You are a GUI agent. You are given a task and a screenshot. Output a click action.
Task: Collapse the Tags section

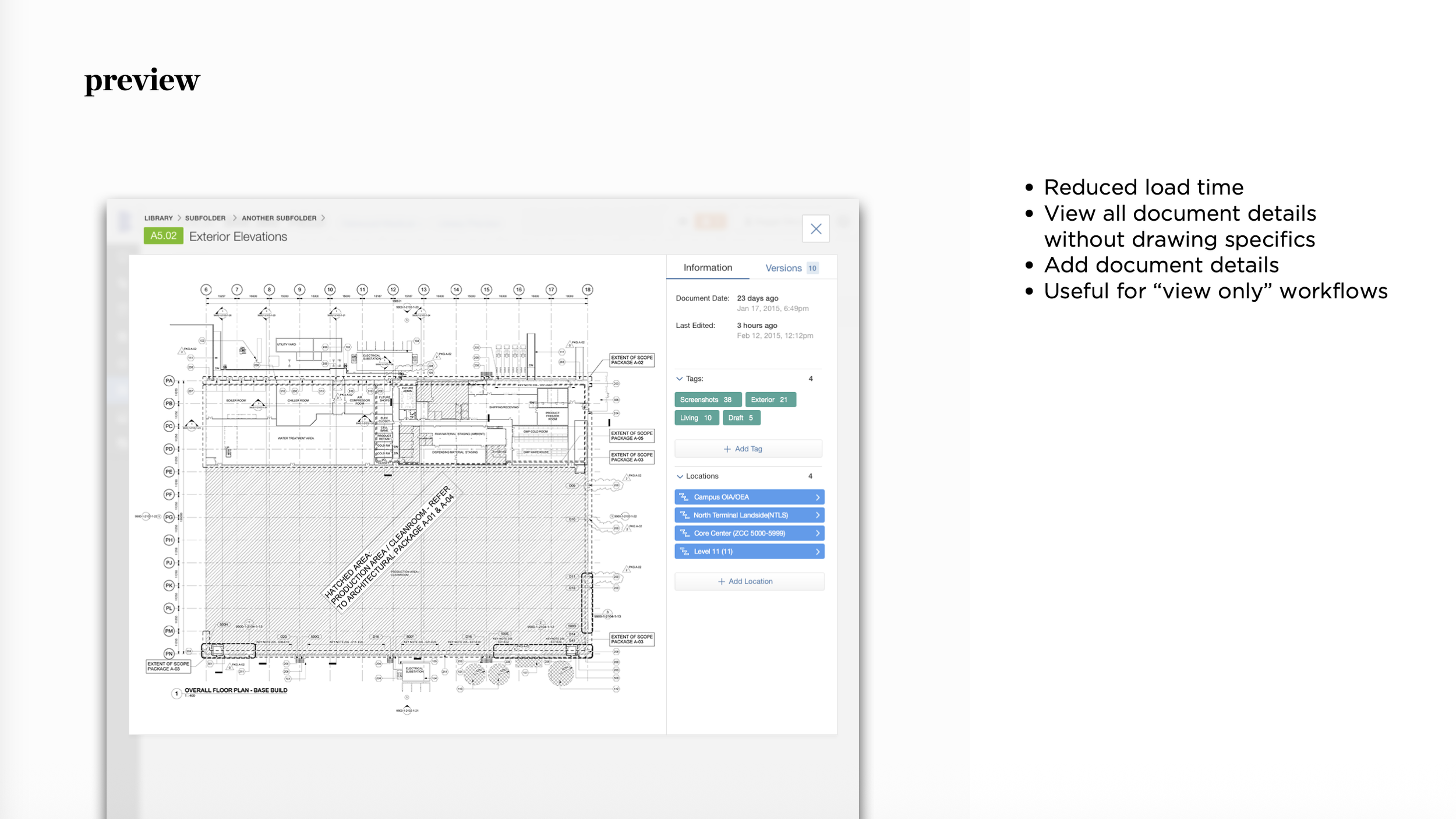click(679, 379)
